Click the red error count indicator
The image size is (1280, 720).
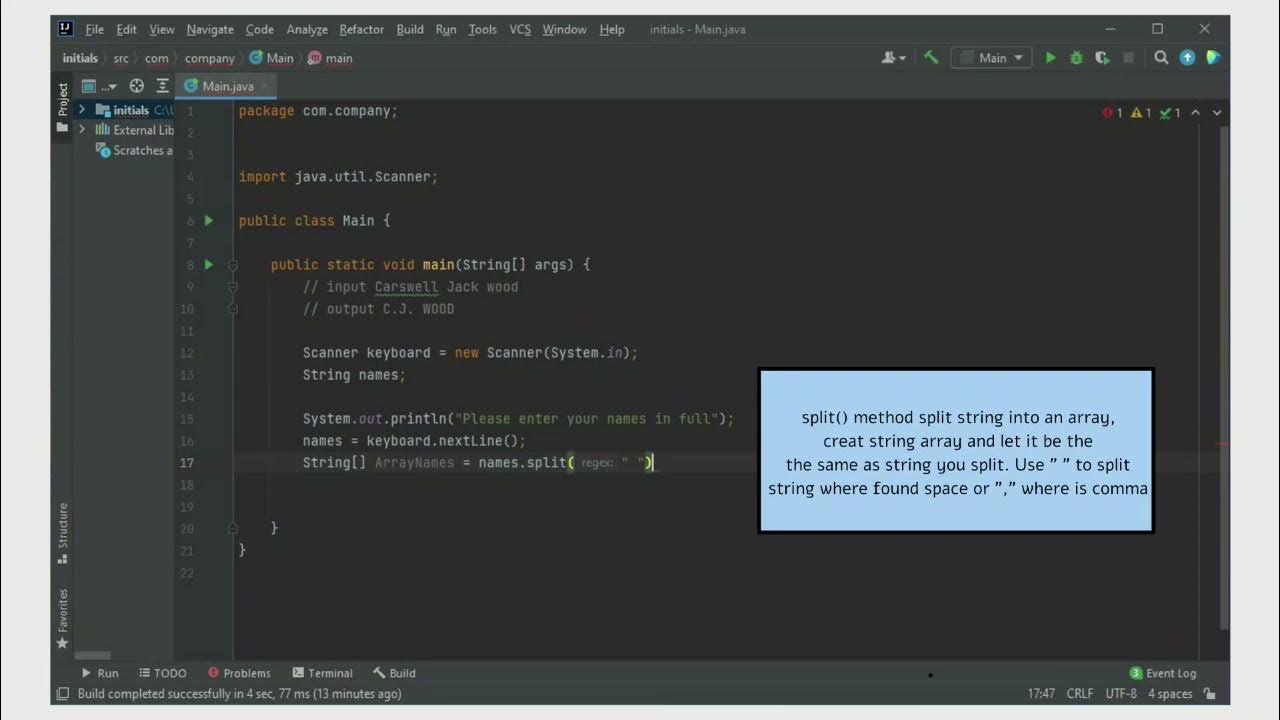(1113, 113)
